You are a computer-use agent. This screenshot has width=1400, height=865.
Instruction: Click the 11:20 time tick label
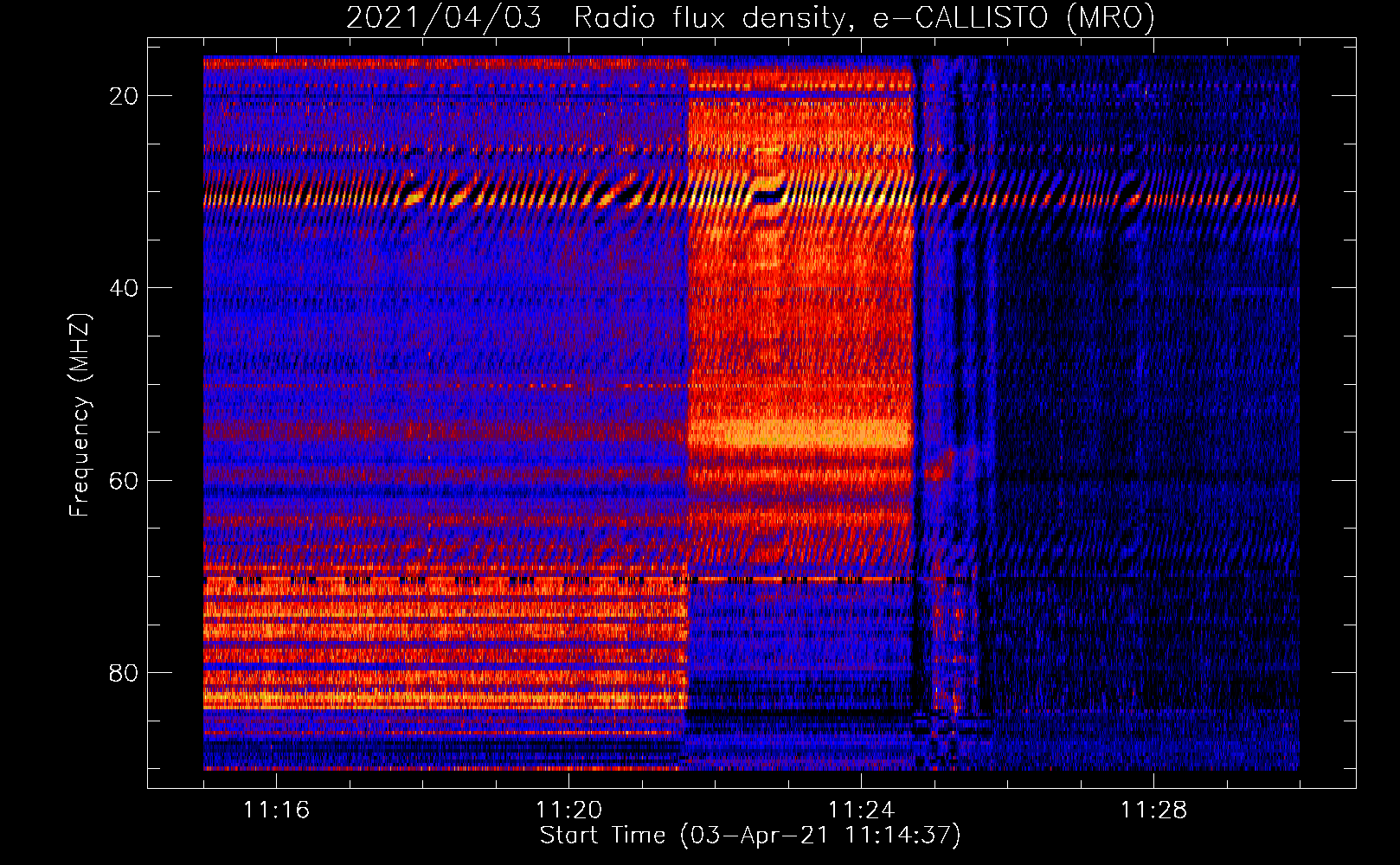pyautogui.click(x=568, y=811)
